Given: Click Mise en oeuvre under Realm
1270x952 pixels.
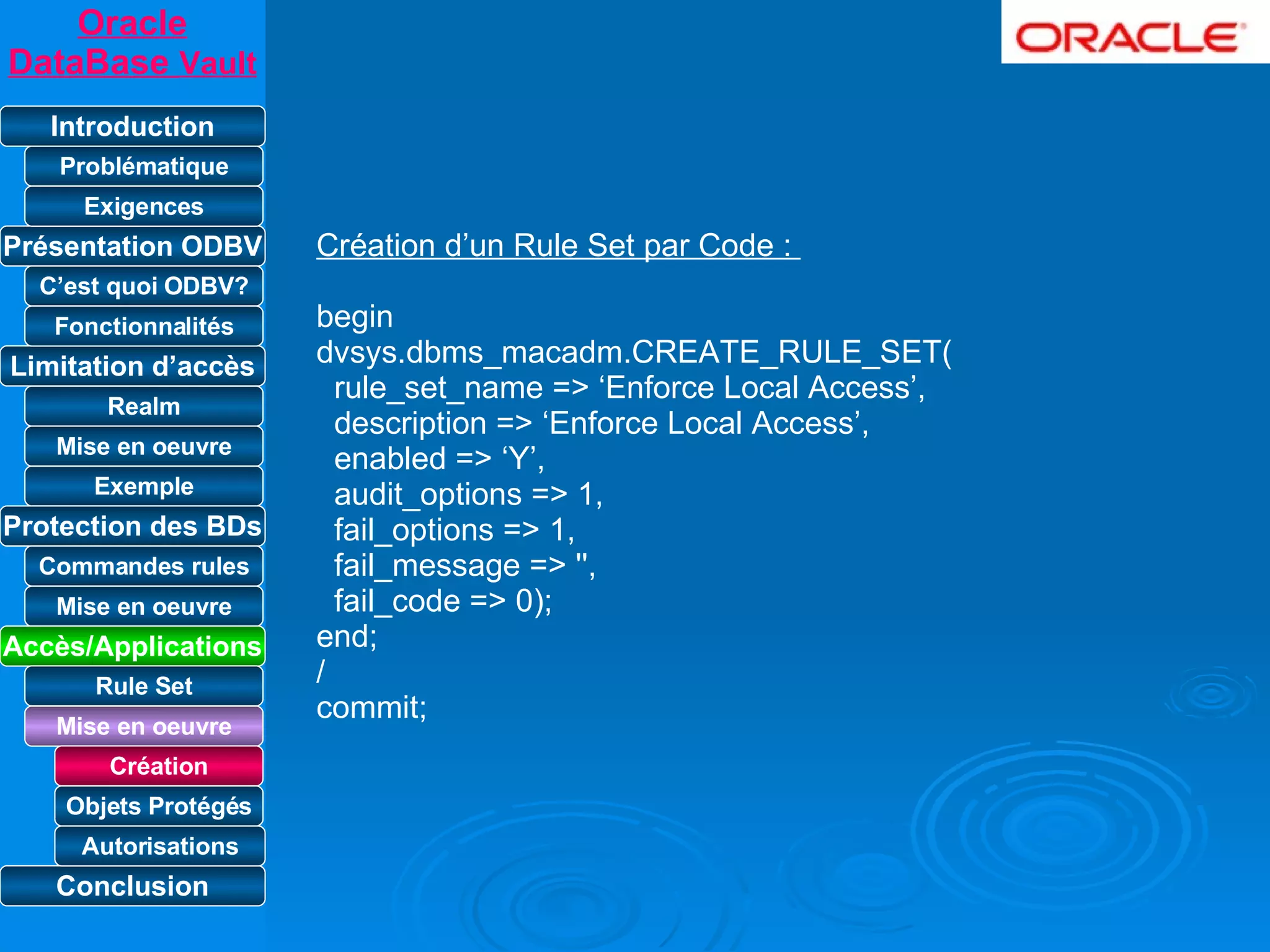Looking at the screenshot, I should pos(144,446).
